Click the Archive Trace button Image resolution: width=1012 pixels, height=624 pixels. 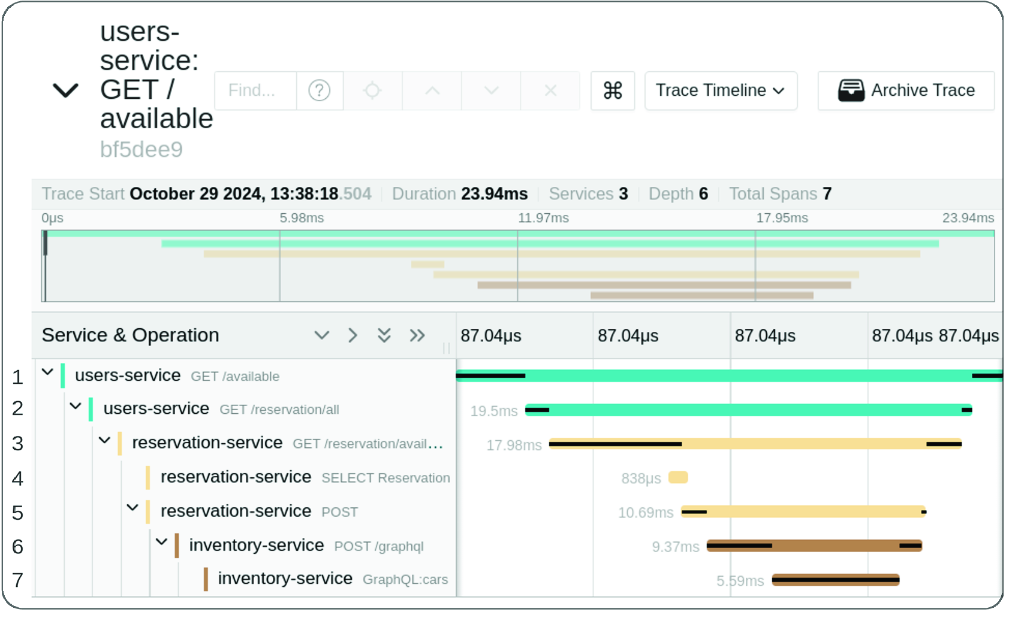(906, 90)
